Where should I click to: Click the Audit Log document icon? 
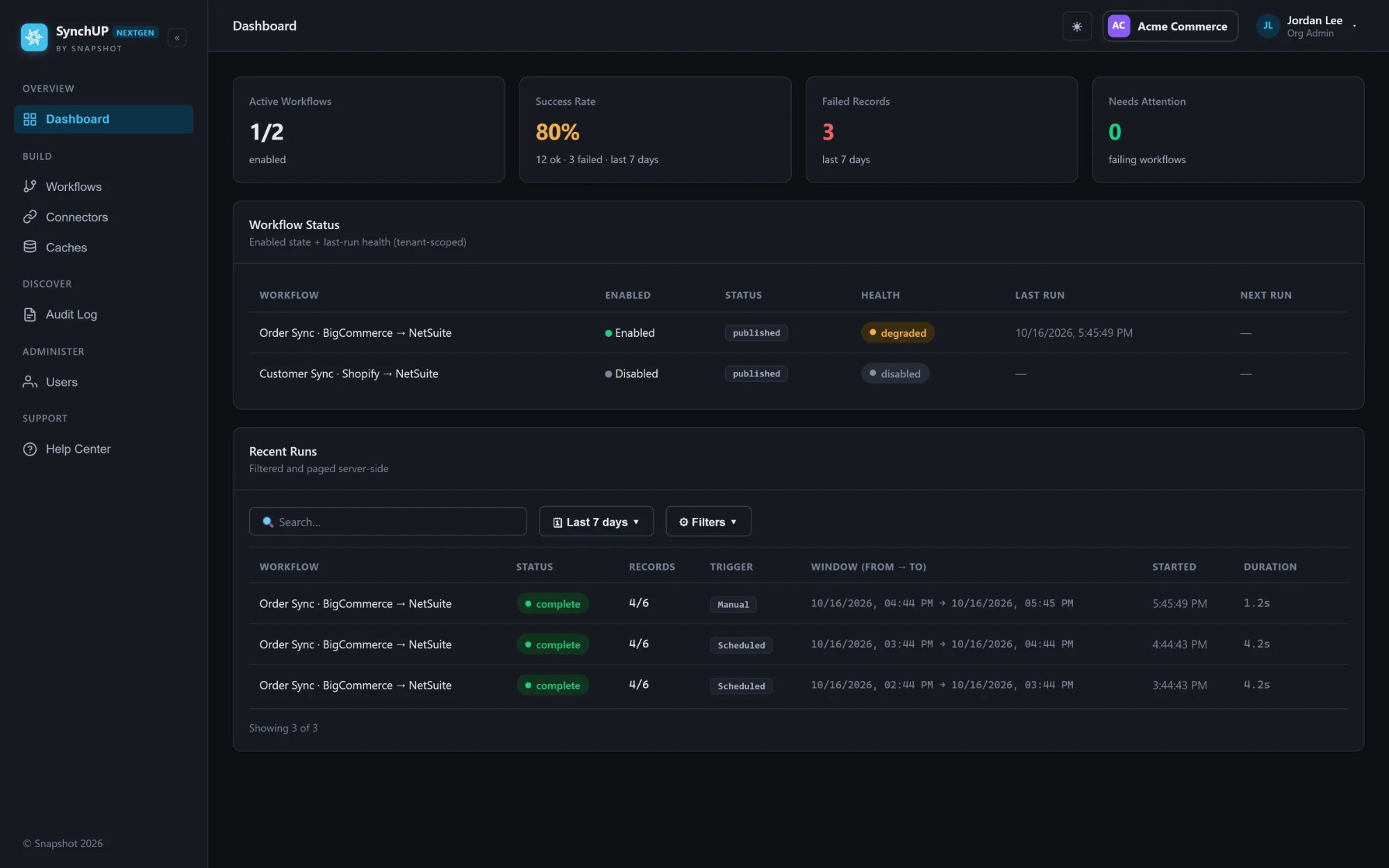click(30, 315)
